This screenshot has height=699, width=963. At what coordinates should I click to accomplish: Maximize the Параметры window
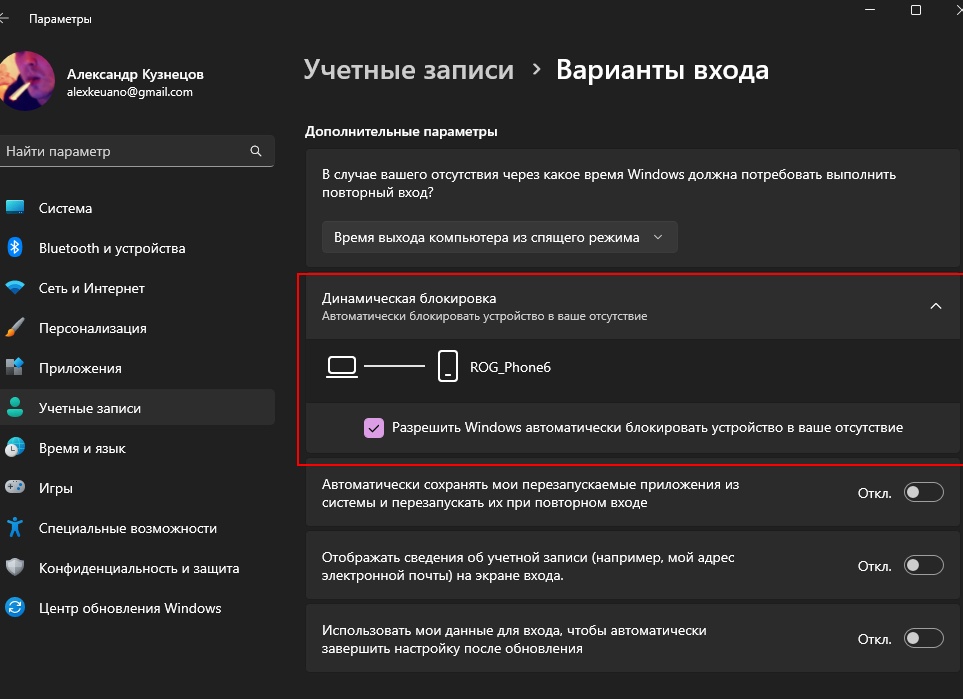point(916,10)
